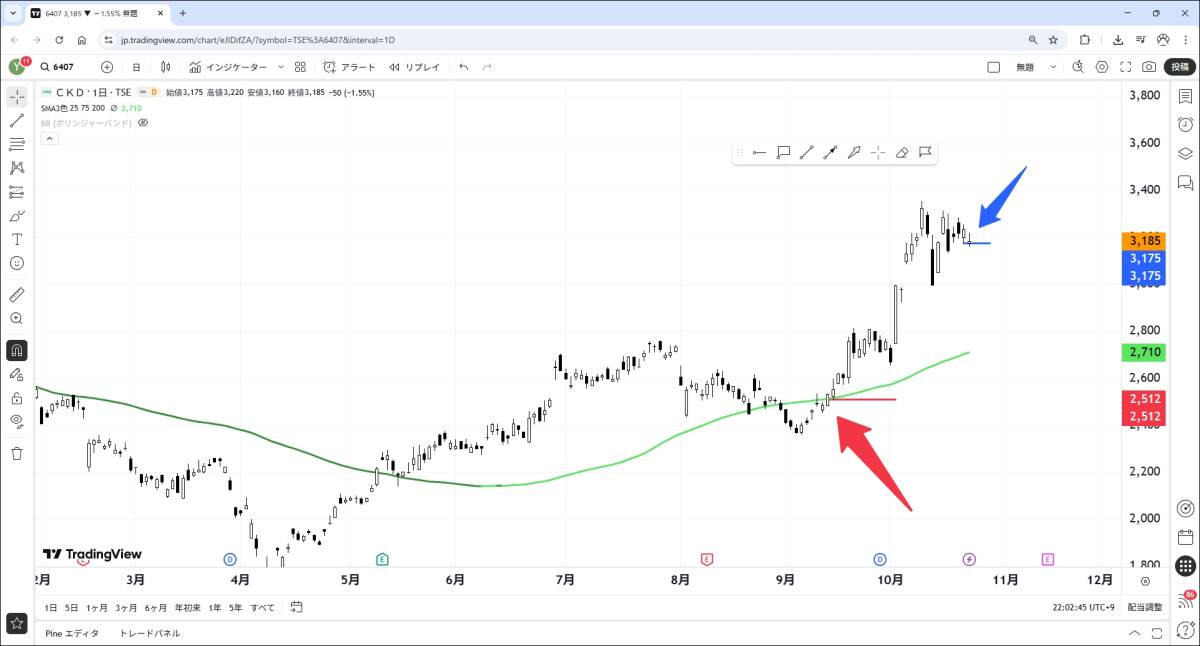Viewport: 1200px width, 646px height.
Task: Open the インジケーター indicators dialog
Action: (x=228, y=67)
